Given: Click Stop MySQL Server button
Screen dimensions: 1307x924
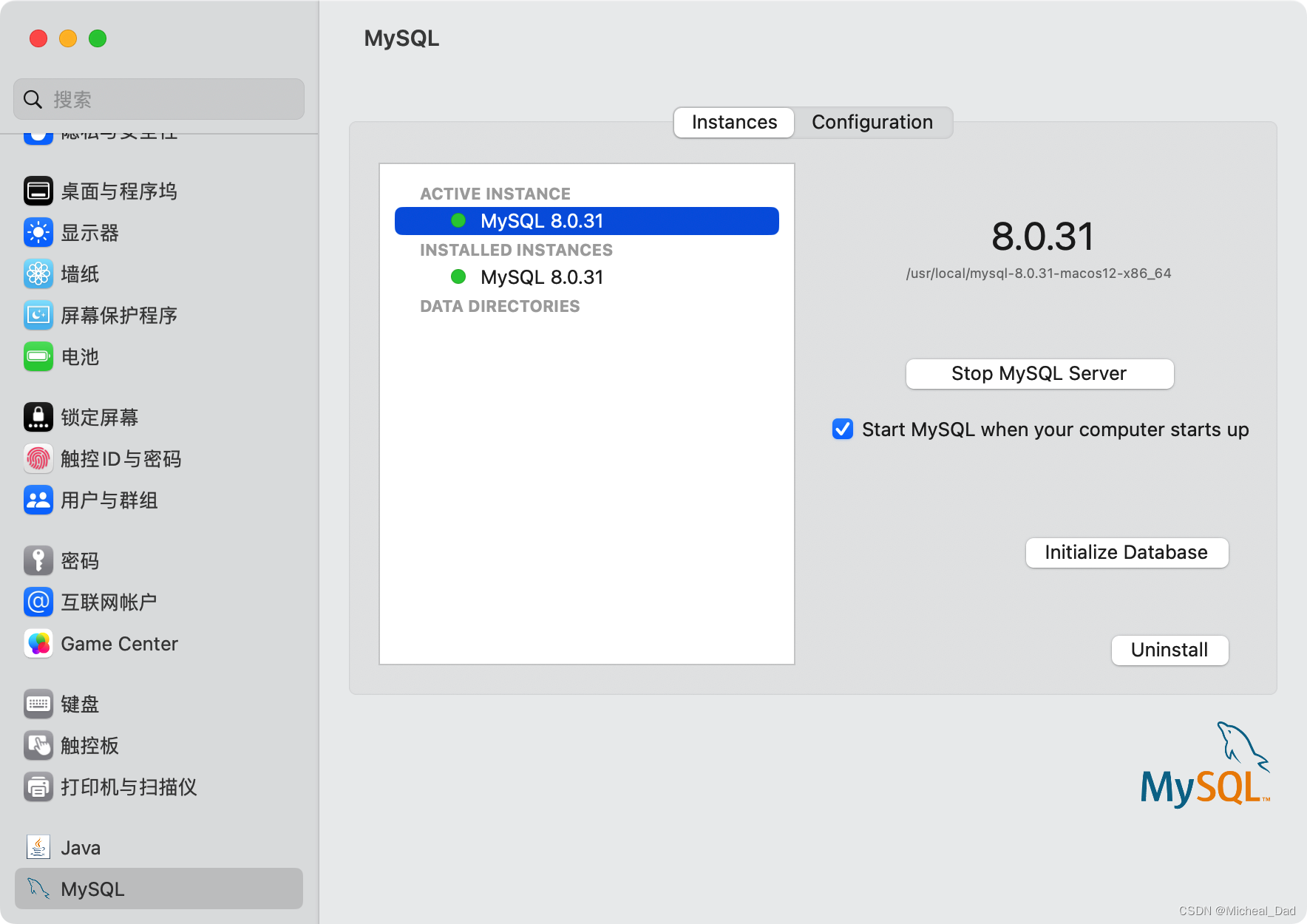Looking at the screenshot, I should click(1039, 374).
